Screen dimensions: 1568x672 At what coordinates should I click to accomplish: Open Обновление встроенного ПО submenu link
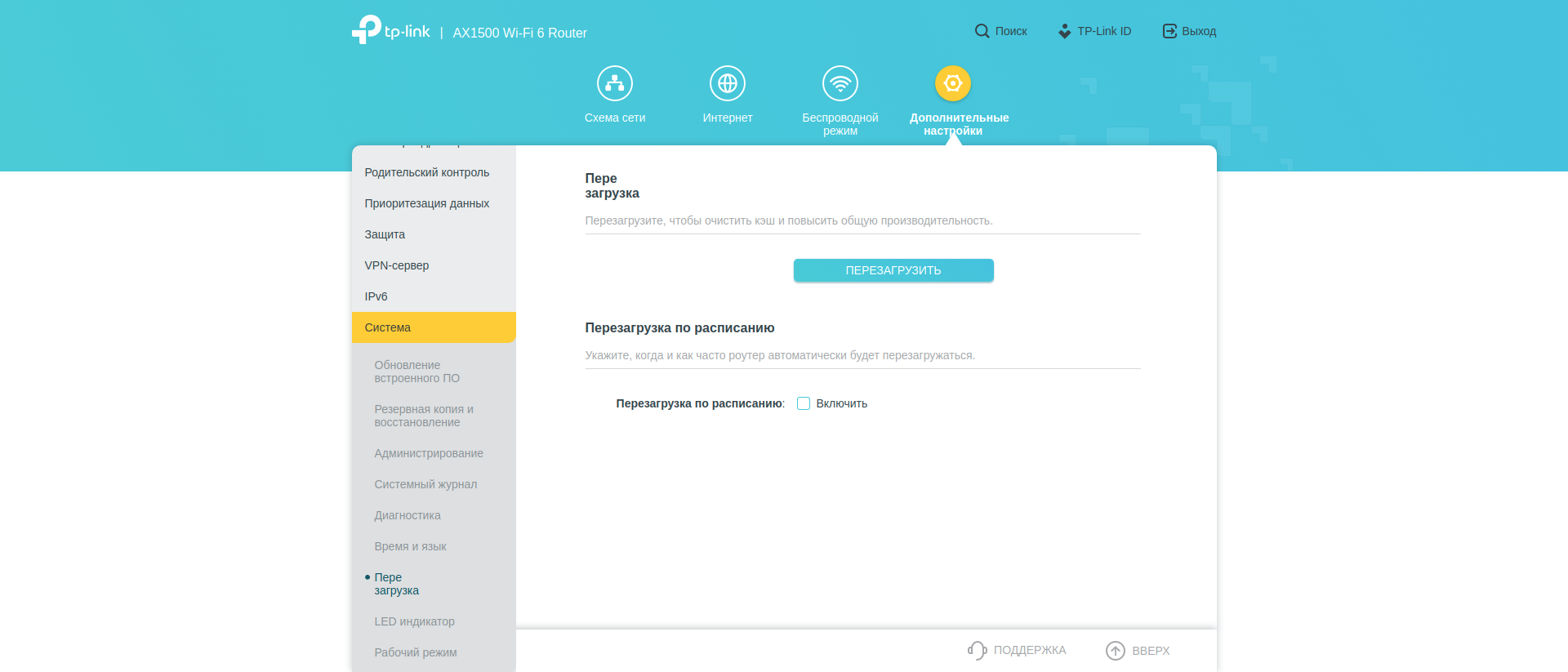click(x=416, y=372)
